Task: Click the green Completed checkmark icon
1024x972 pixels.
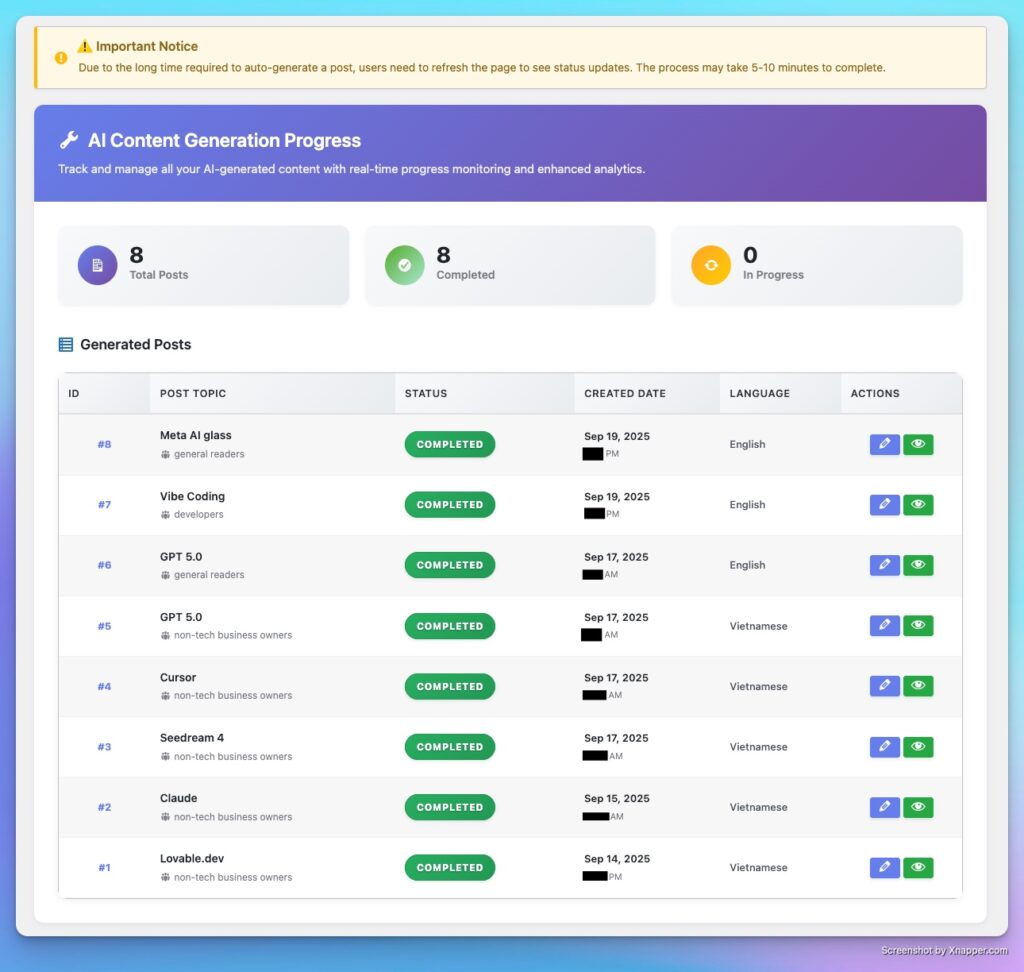Action: pos(404,265)
